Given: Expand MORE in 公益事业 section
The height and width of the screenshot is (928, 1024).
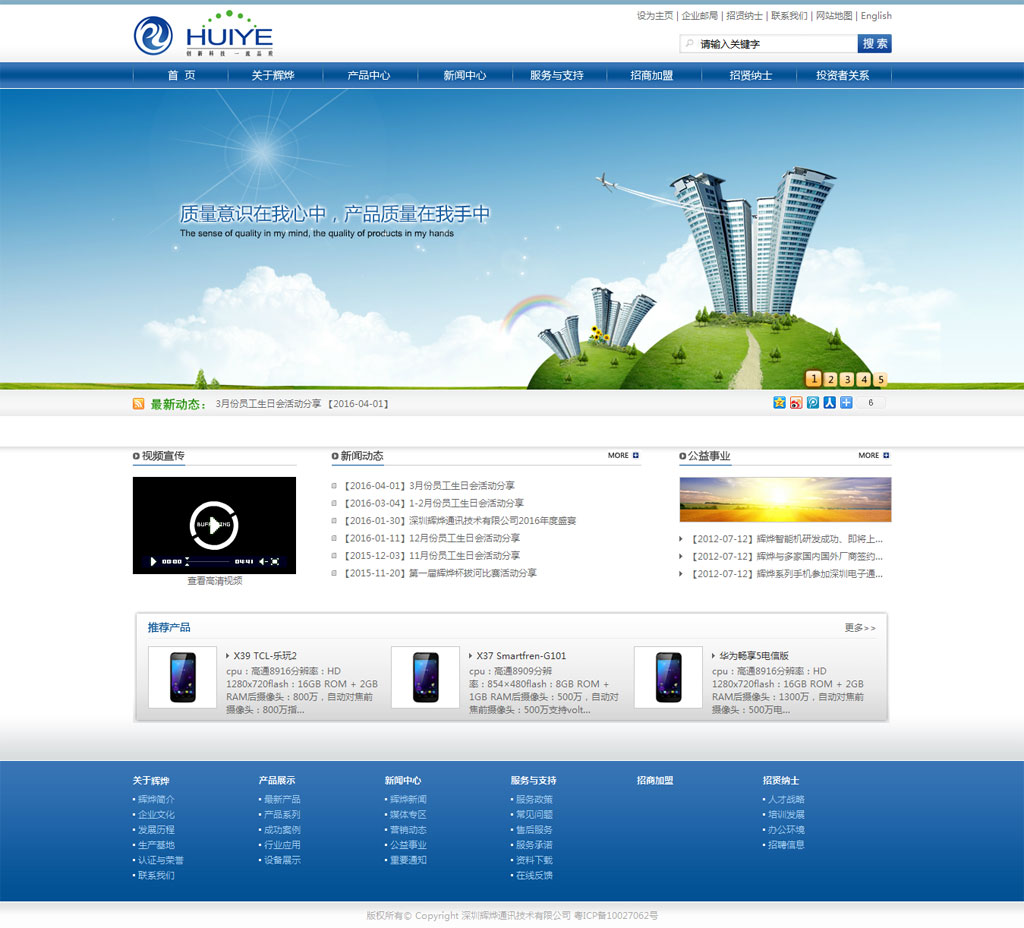Looking at the screenshot, I should coord(873,456).
